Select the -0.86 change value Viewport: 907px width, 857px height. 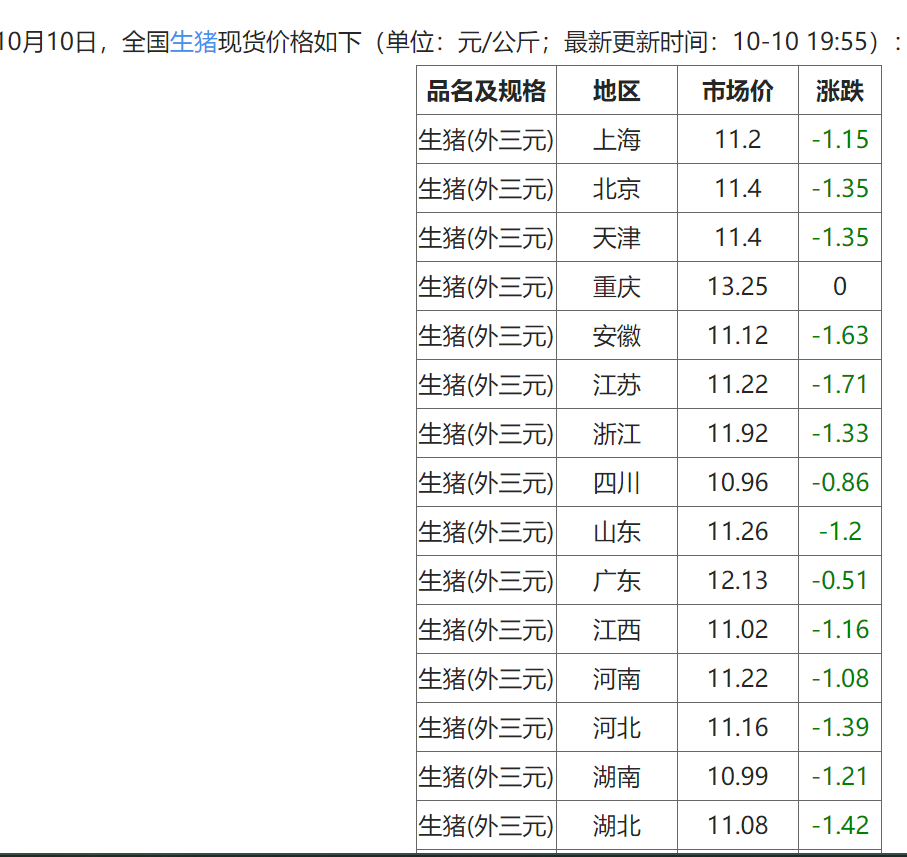pos(839,483)
